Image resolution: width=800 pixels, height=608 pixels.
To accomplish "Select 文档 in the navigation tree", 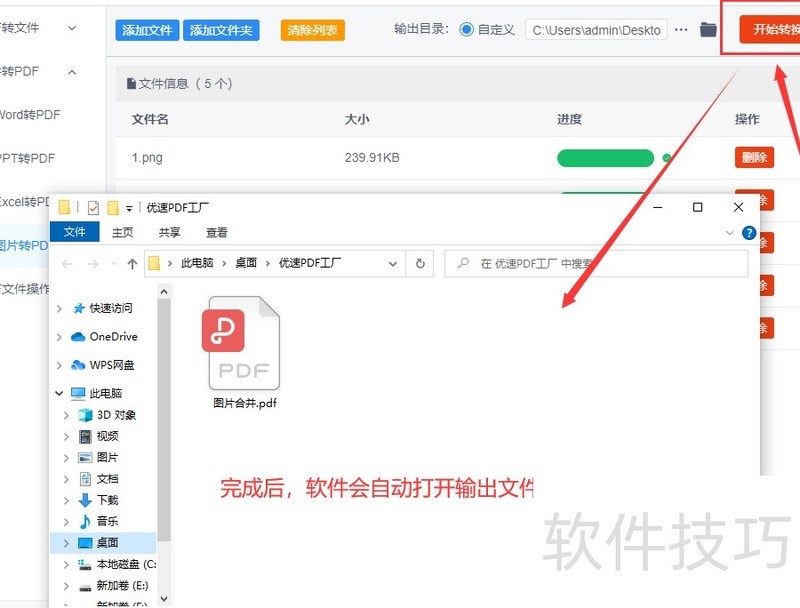I will tap(107, 479).
